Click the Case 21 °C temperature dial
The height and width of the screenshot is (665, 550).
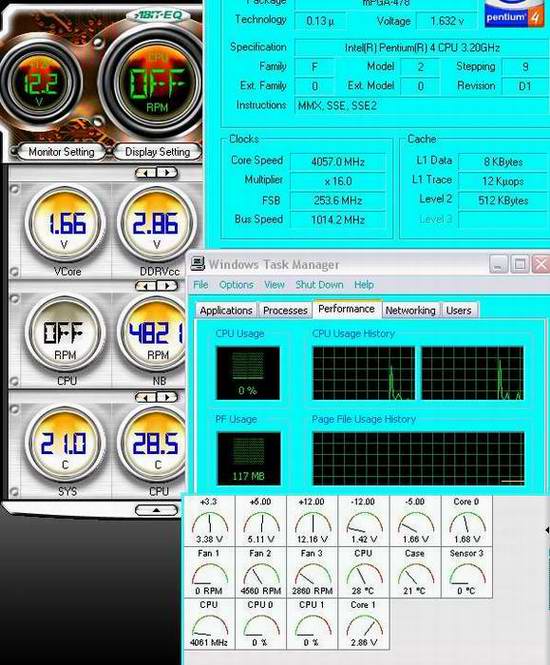click(x=415, y=573)
